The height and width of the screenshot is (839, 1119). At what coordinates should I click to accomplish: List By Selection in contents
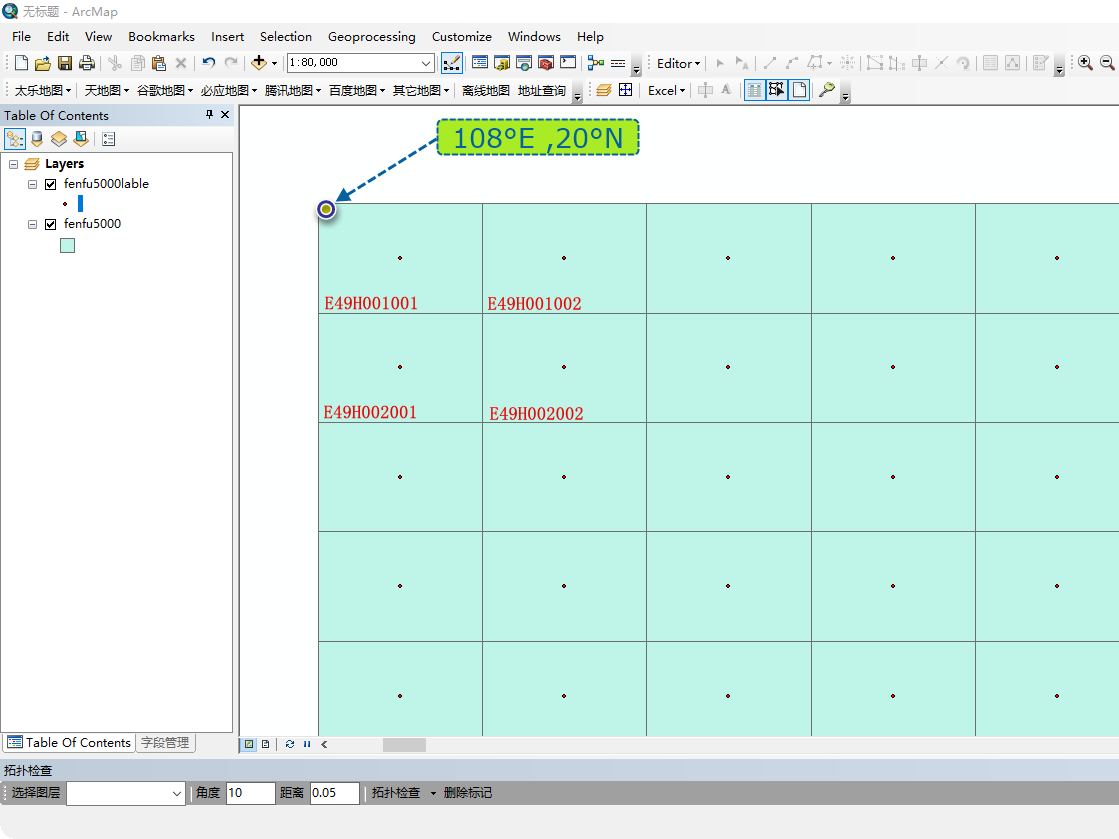click(81, 138)
